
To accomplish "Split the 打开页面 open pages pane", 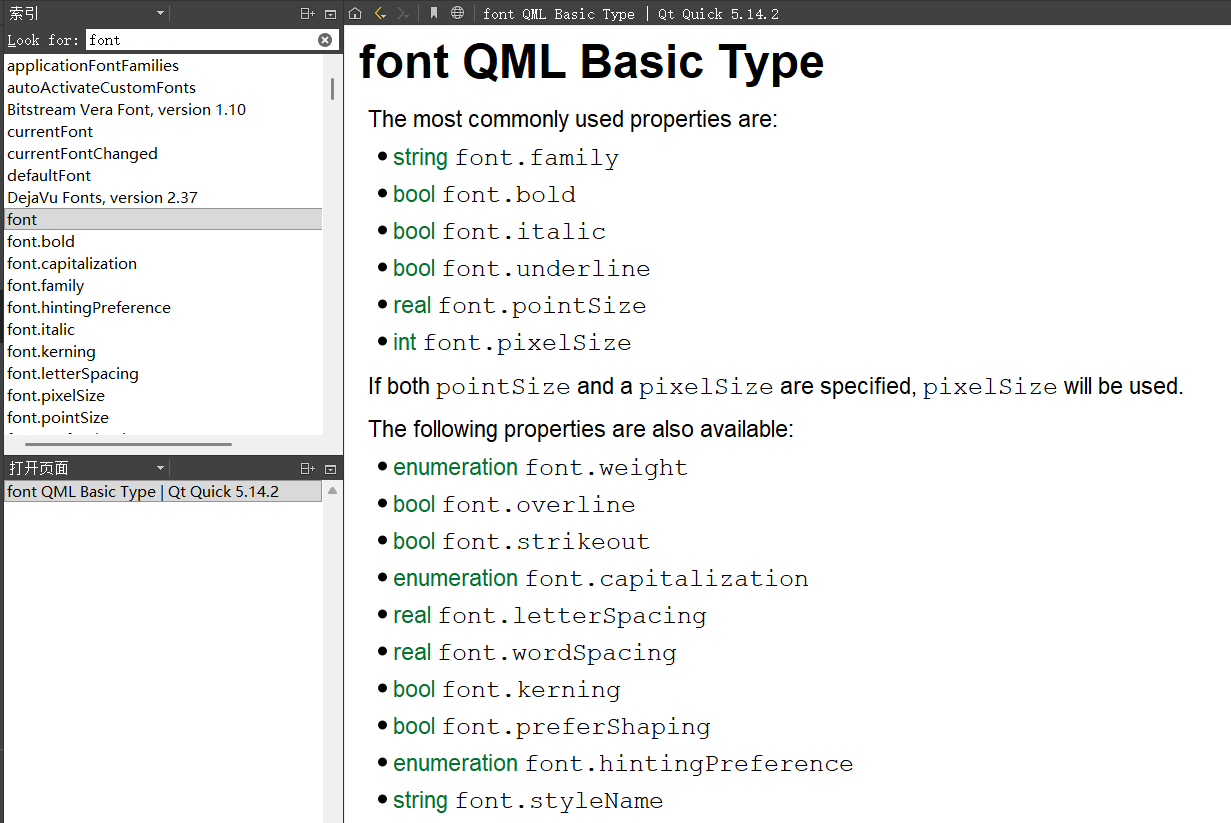I will [307, 468].
